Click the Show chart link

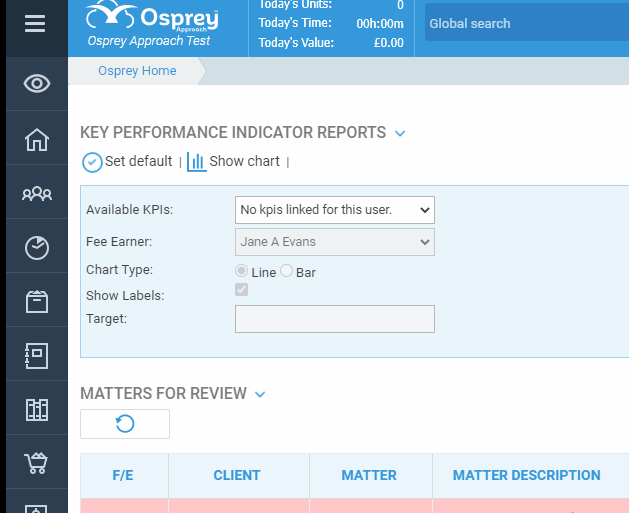pyautogui.click(x=244, y=161)
